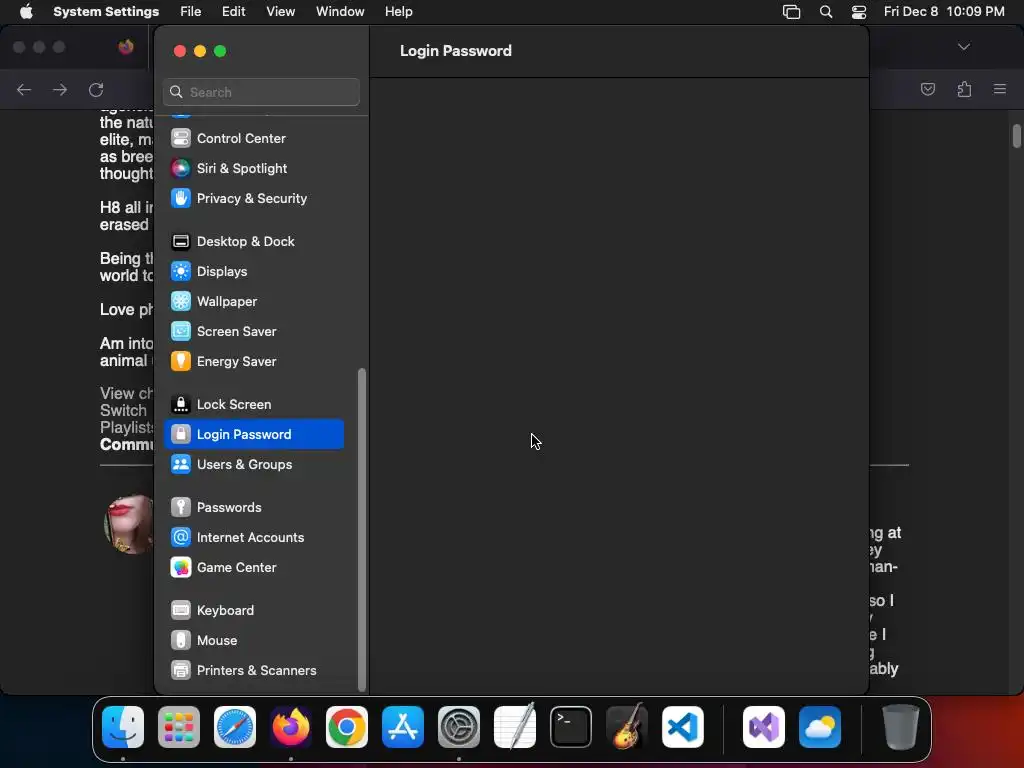Show the date and time notification panel
This screenshot has height=768, width=1024.
944,12
